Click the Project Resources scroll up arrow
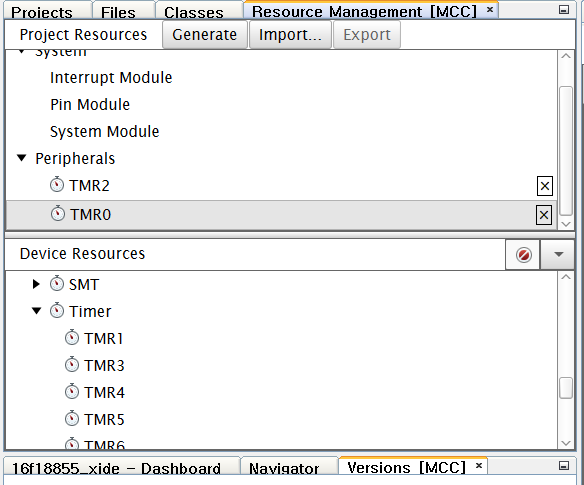 click(x=566, y=56)
